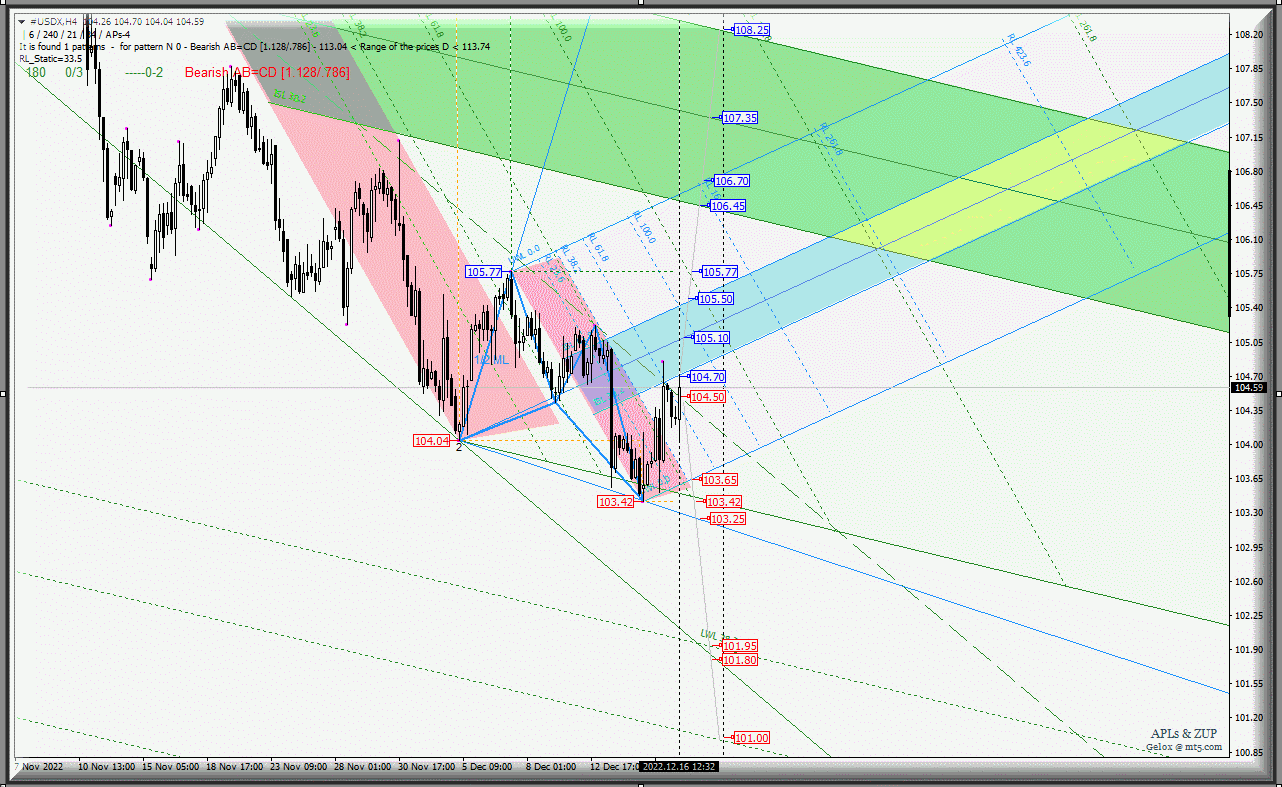Viewport: 1282px width, 787px height.
Task: Click the blue 104.70 price label
Action: click(x=707, y=377)
